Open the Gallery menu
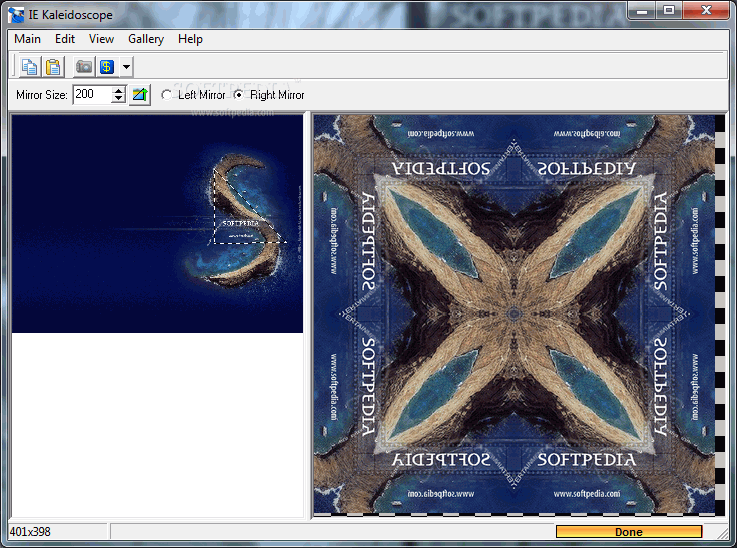The image size is (737, 548). click(x=146, y=39)
